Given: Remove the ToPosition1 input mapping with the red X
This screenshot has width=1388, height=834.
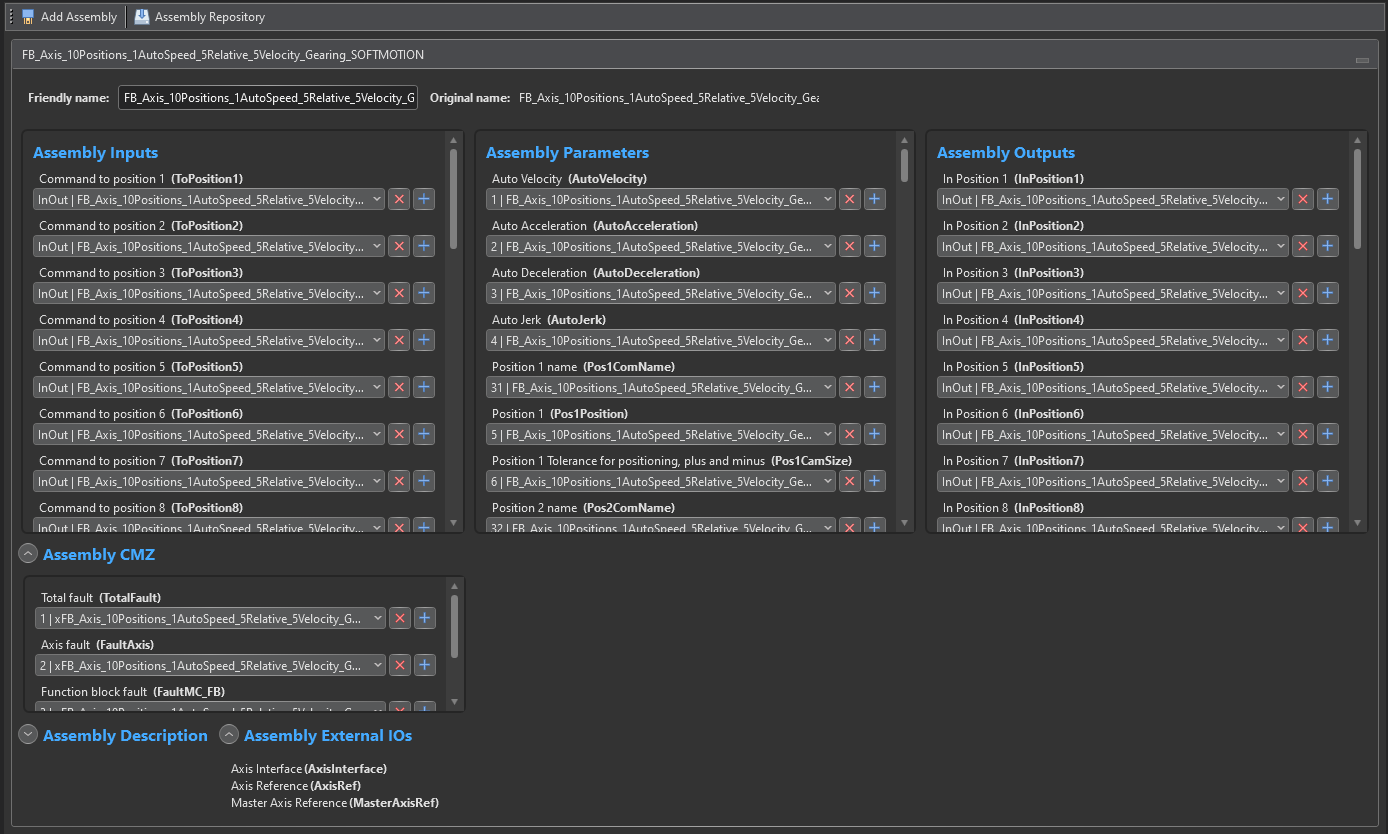Looking at the screenshot, I should coord(399,199).
